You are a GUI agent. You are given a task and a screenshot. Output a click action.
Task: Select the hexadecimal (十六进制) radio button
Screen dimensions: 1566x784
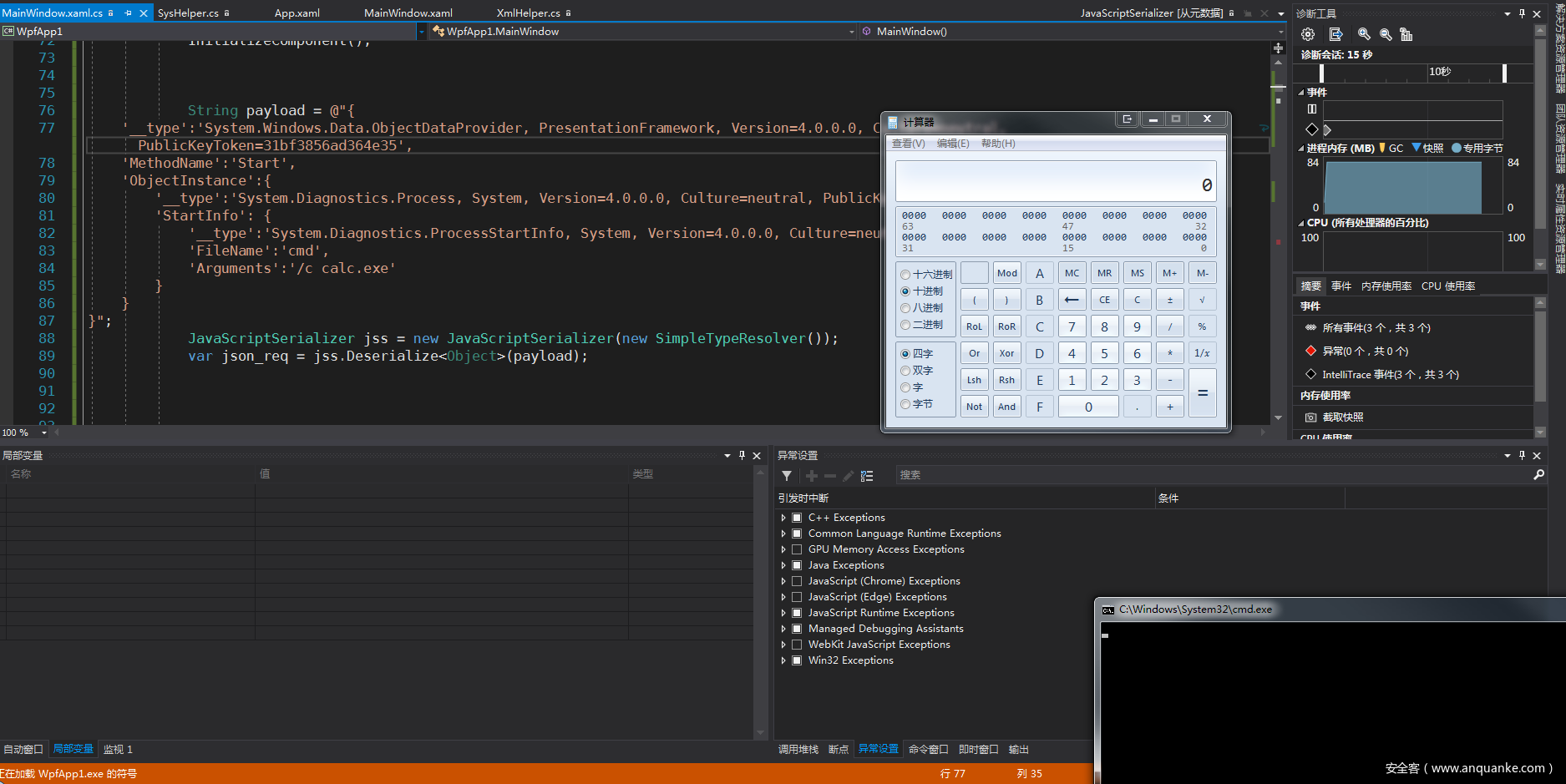coord(905,275)
